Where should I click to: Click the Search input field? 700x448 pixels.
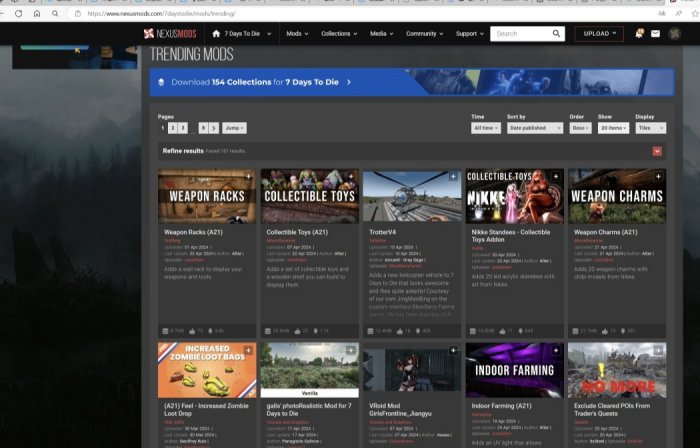point(521,33)
